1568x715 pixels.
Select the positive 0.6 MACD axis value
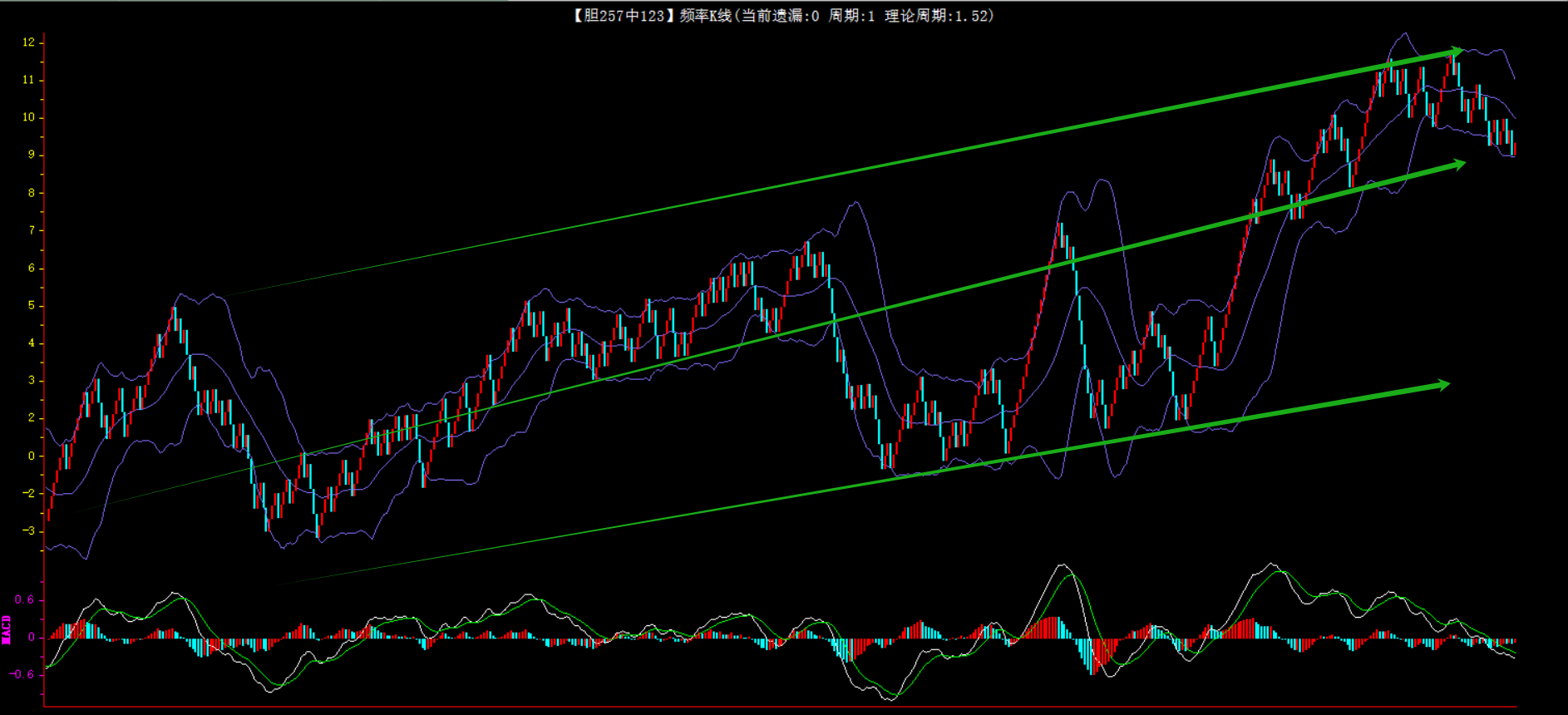tap(25, 599)
